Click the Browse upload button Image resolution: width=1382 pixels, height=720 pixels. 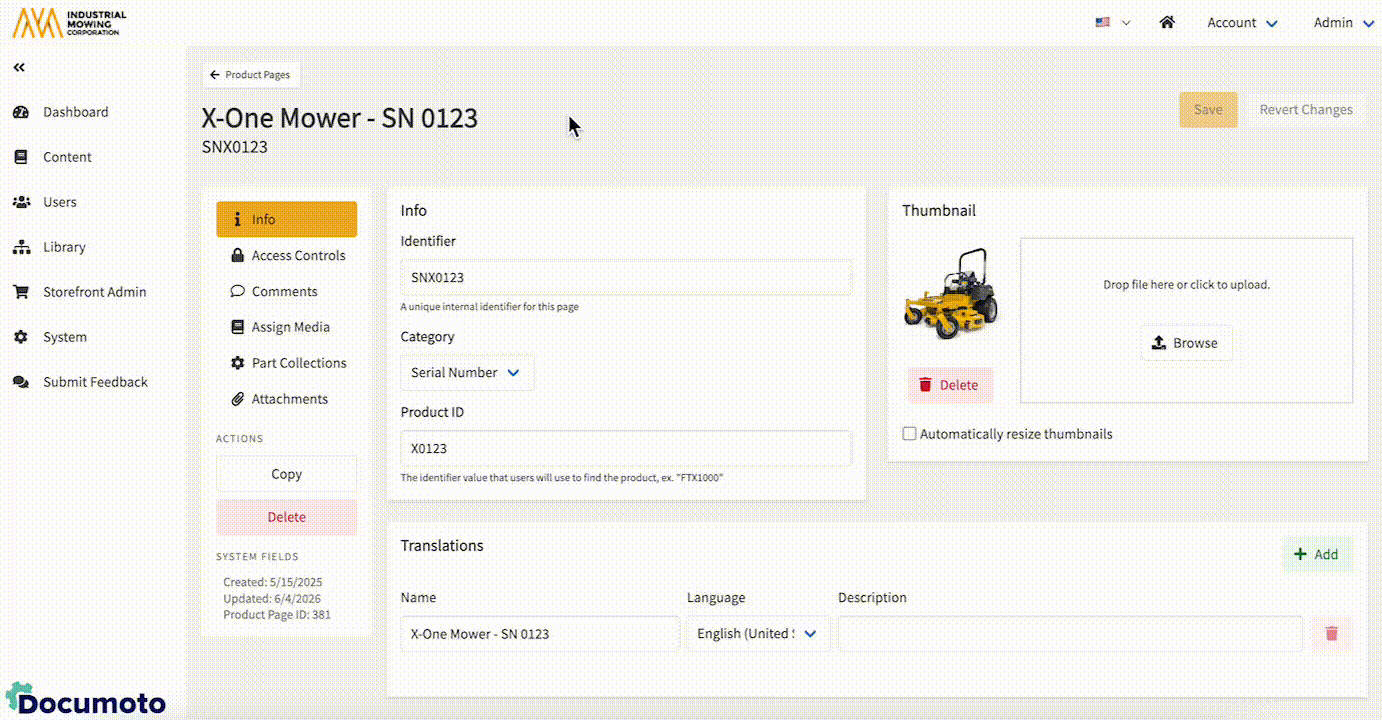(x=1186, y=343)
